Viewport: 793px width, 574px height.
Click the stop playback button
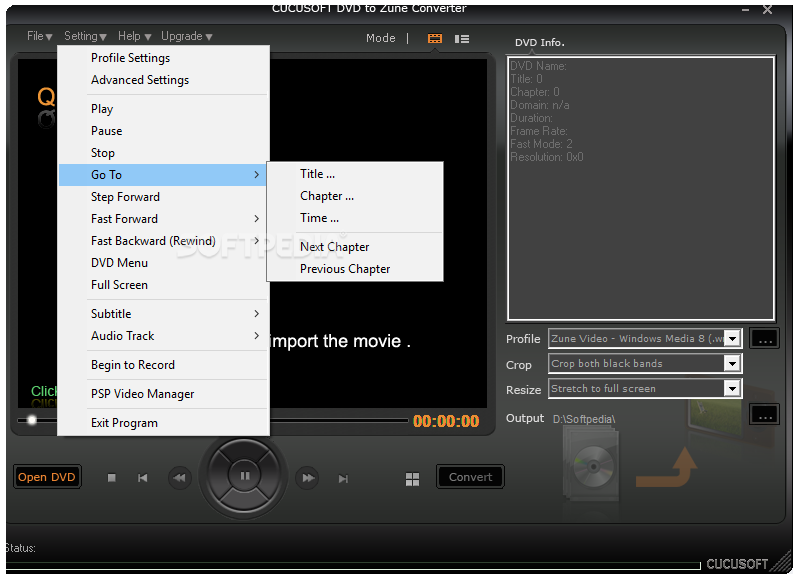(x=112, y=477)
